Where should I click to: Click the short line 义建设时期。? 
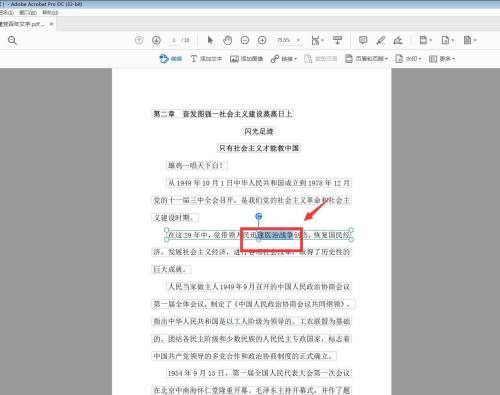click(175, 218)
